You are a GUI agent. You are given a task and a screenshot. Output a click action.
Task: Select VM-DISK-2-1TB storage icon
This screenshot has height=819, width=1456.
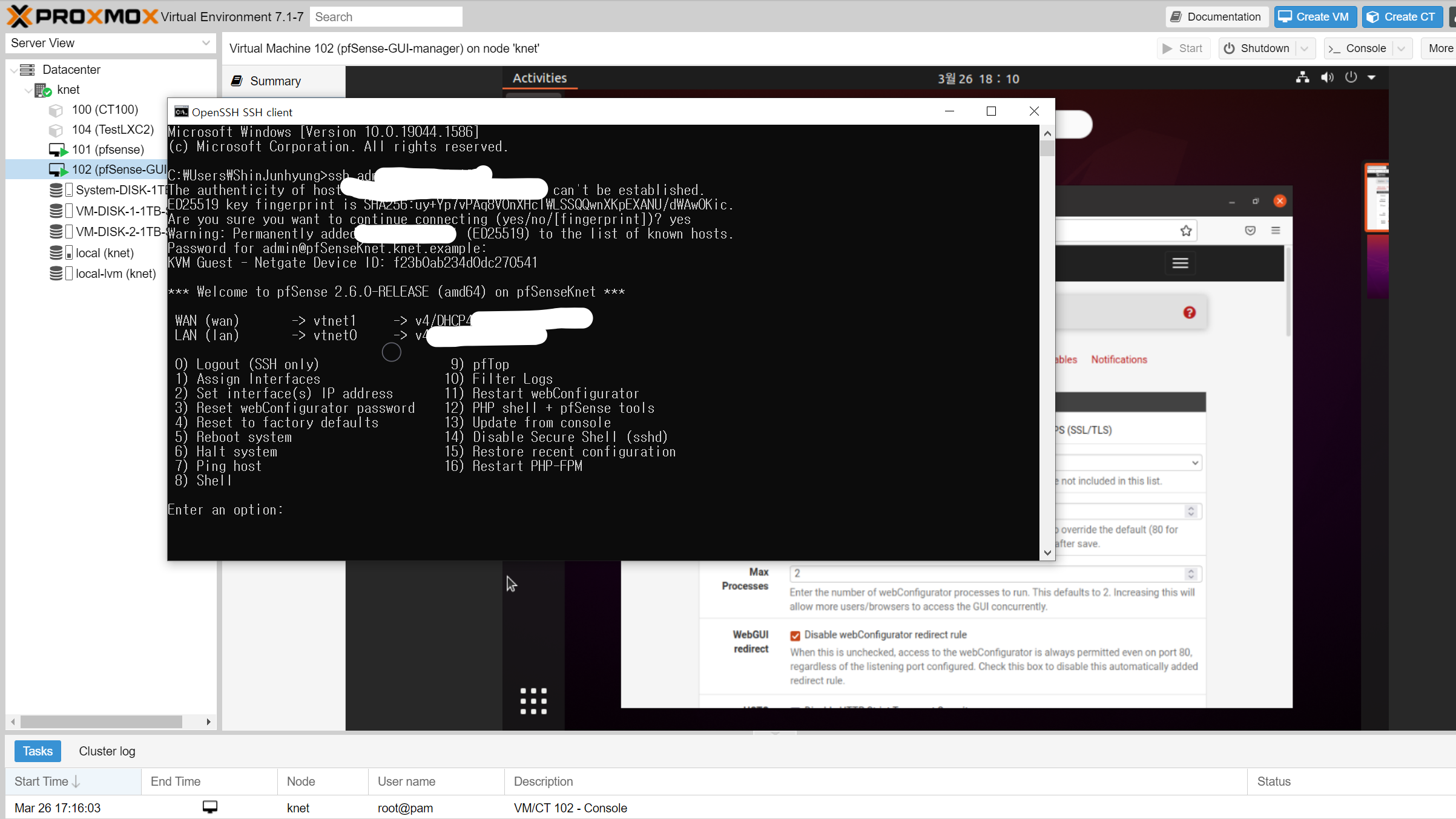pos(56,231)
